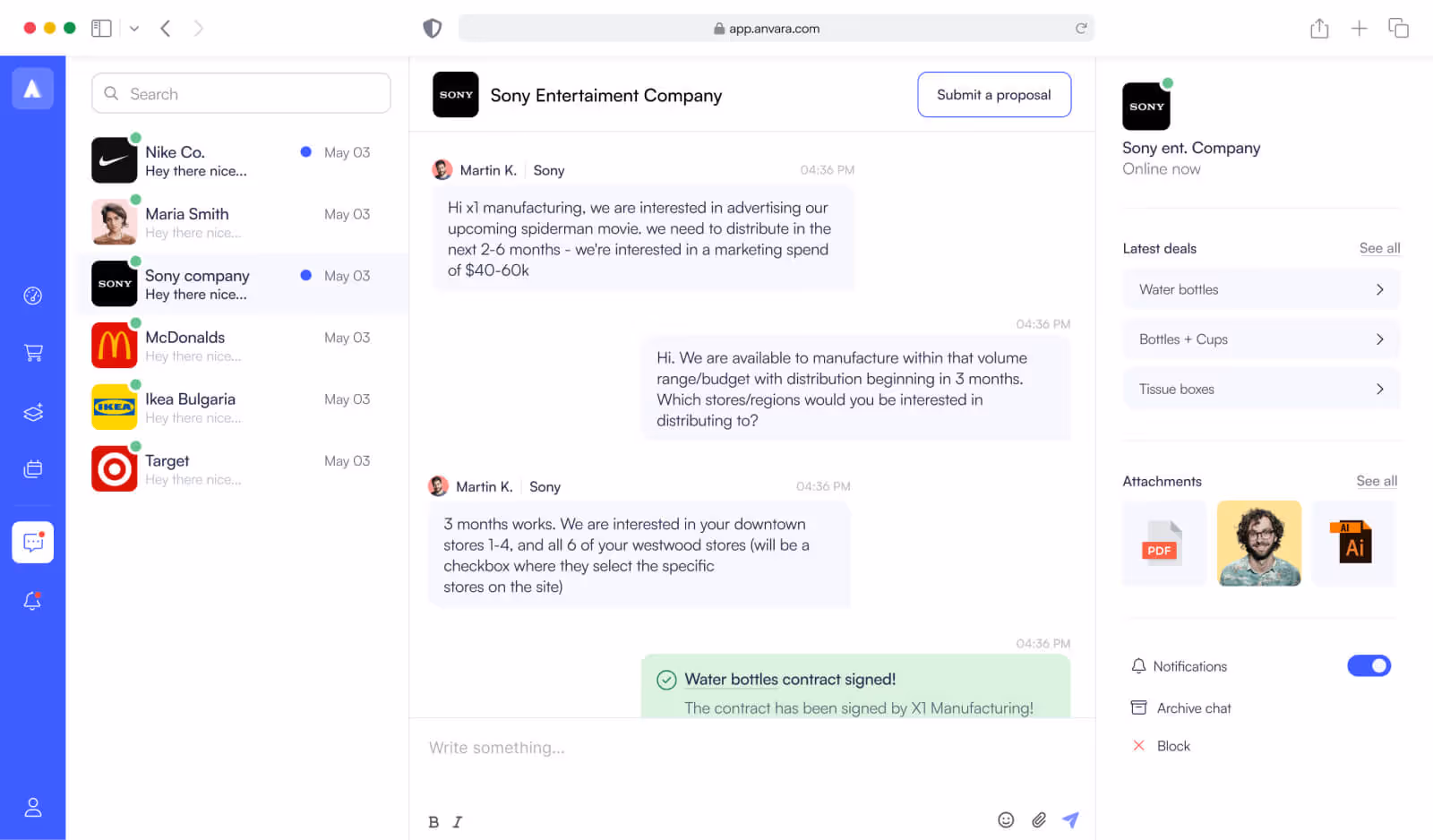
Task: Open the chat messages icon in sidebar
Action: point(32,542)
